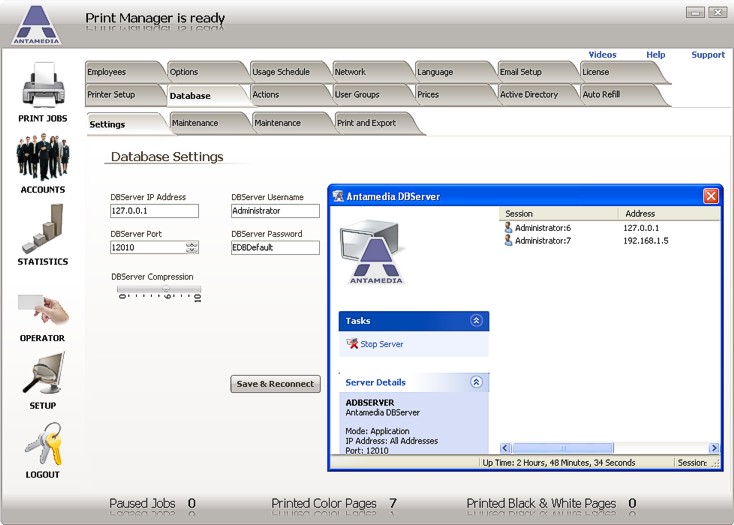The height and width of the screenshot is (525, 734).
Task: Open the Network tab
Action: tap(373, 72)
